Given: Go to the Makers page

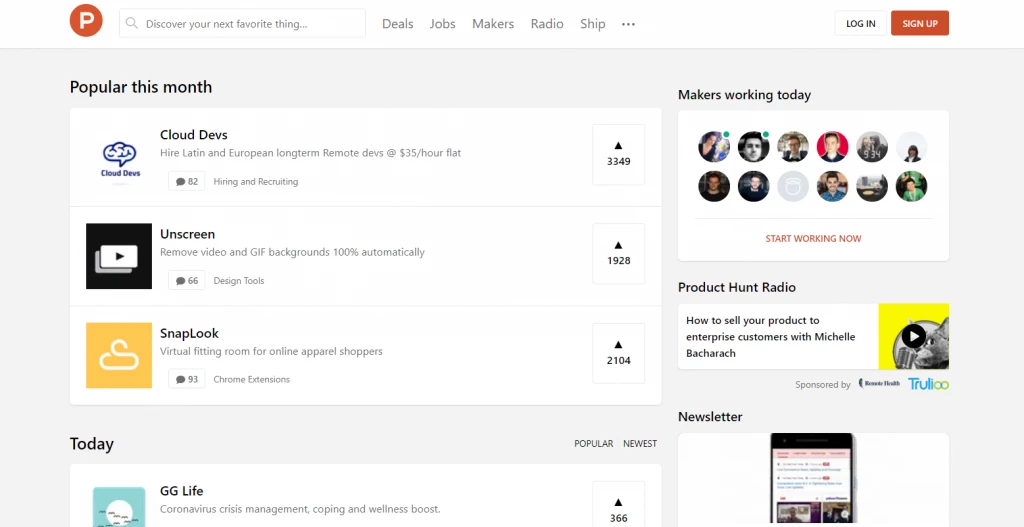Looking at the screenshot, I should (493, 24).
